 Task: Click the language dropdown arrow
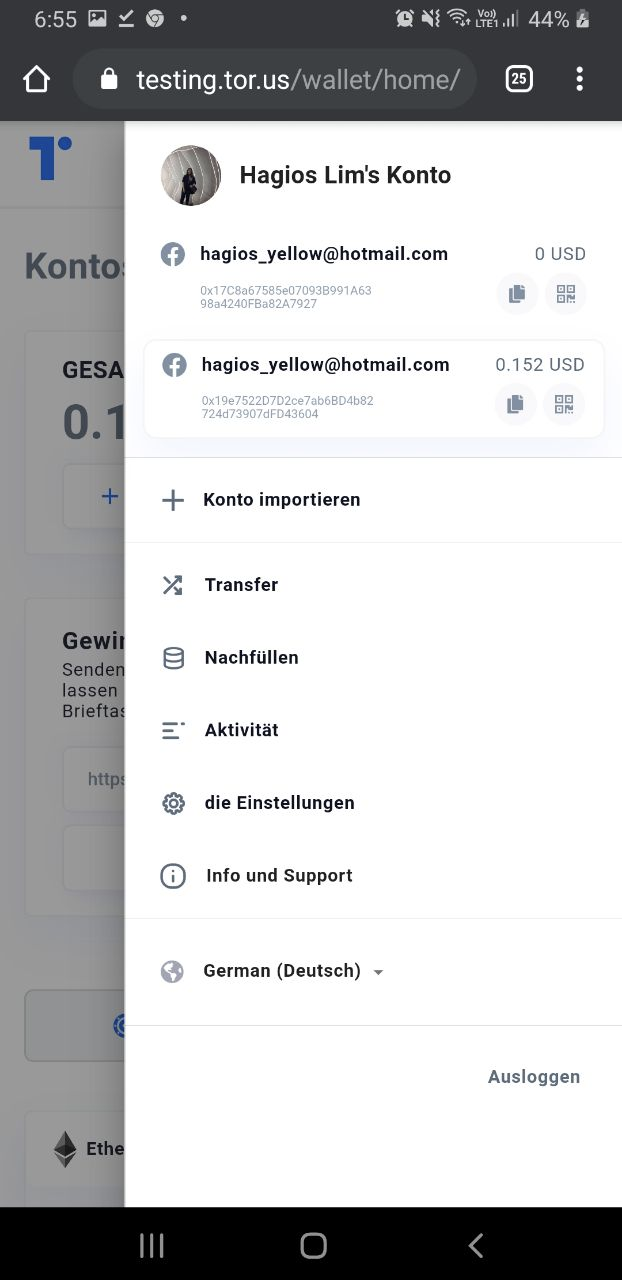pos(378,972)
